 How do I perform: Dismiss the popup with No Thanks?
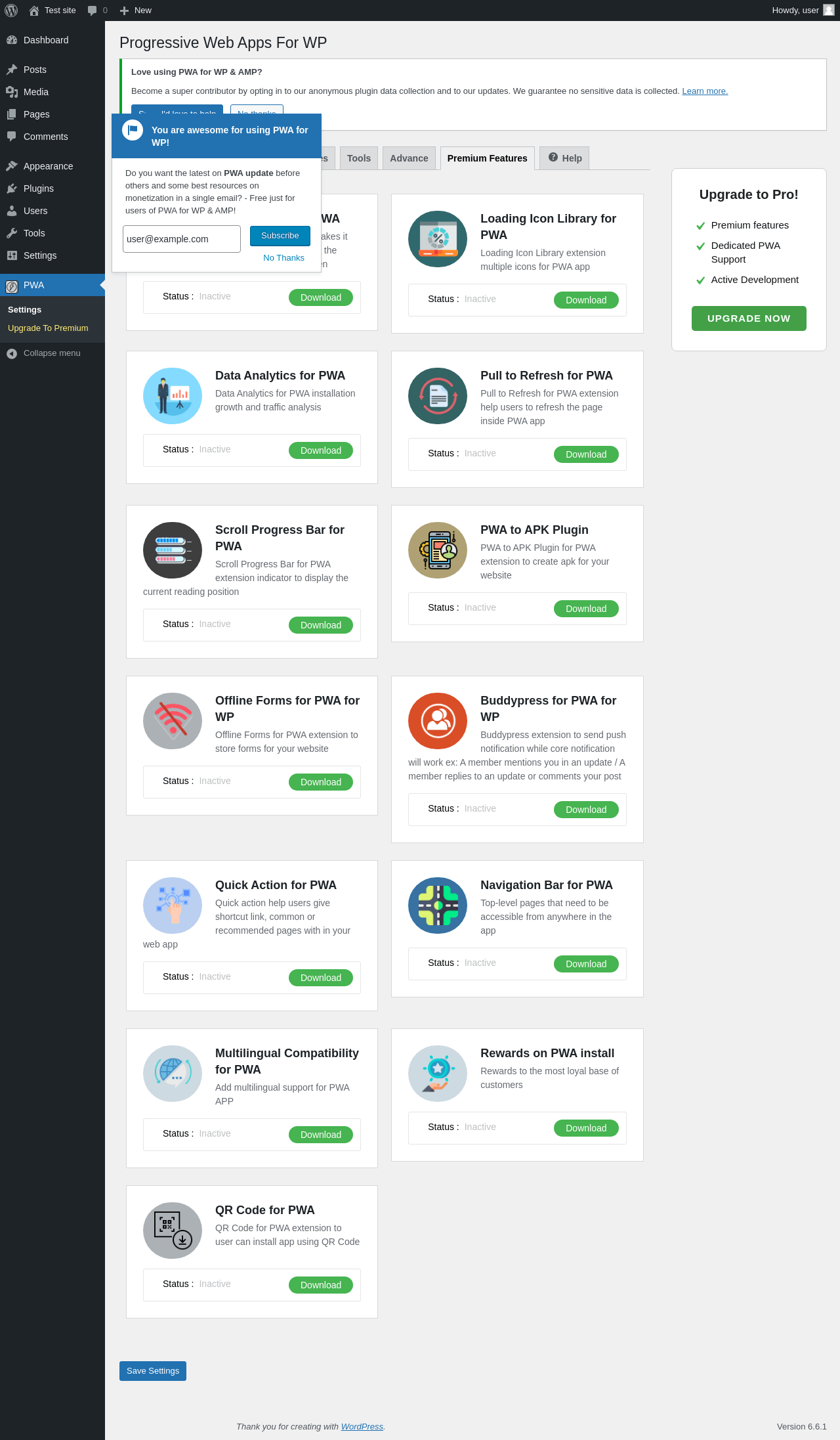[x=283, y=258]
